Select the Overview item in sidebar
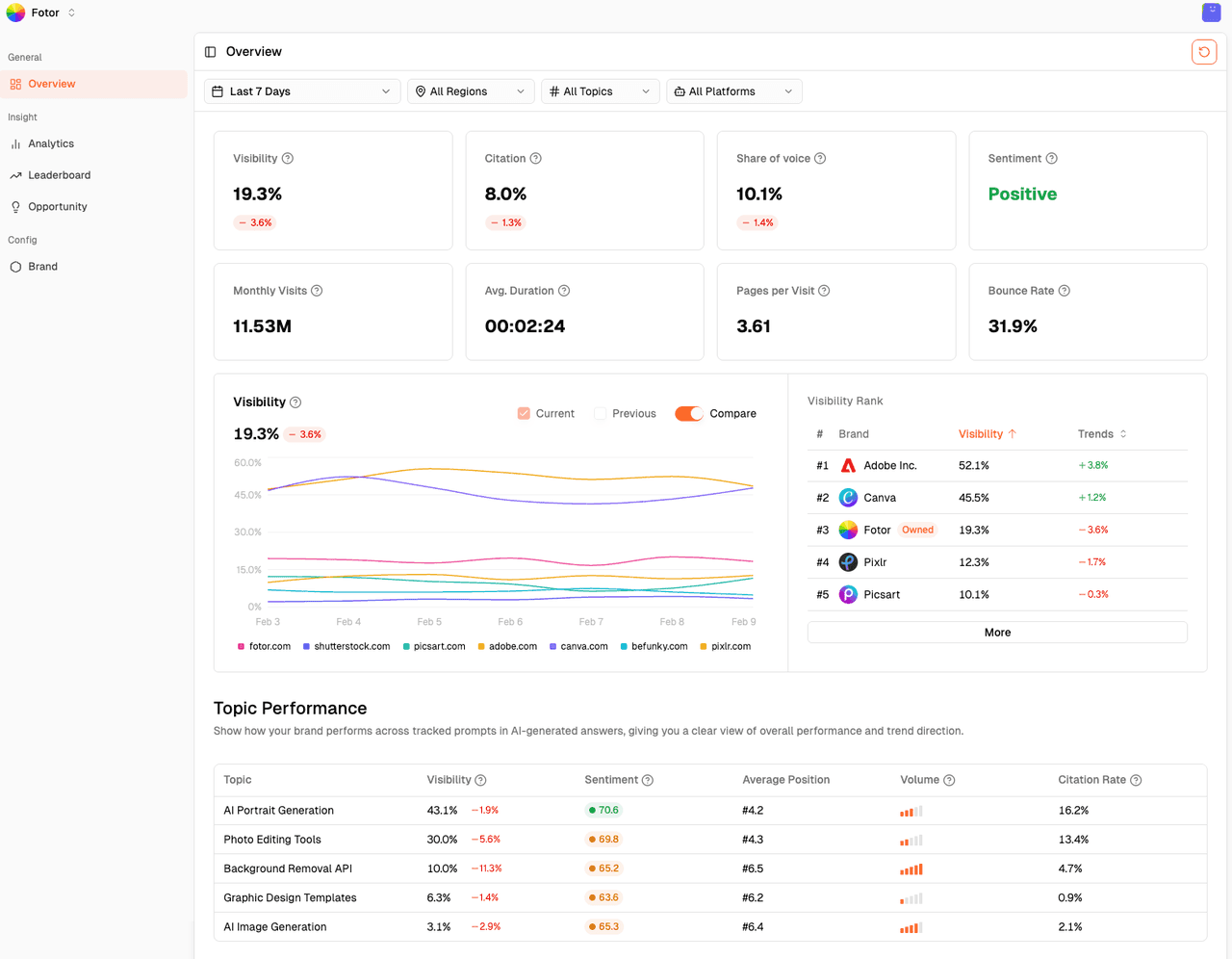 [x=94, y=84]
